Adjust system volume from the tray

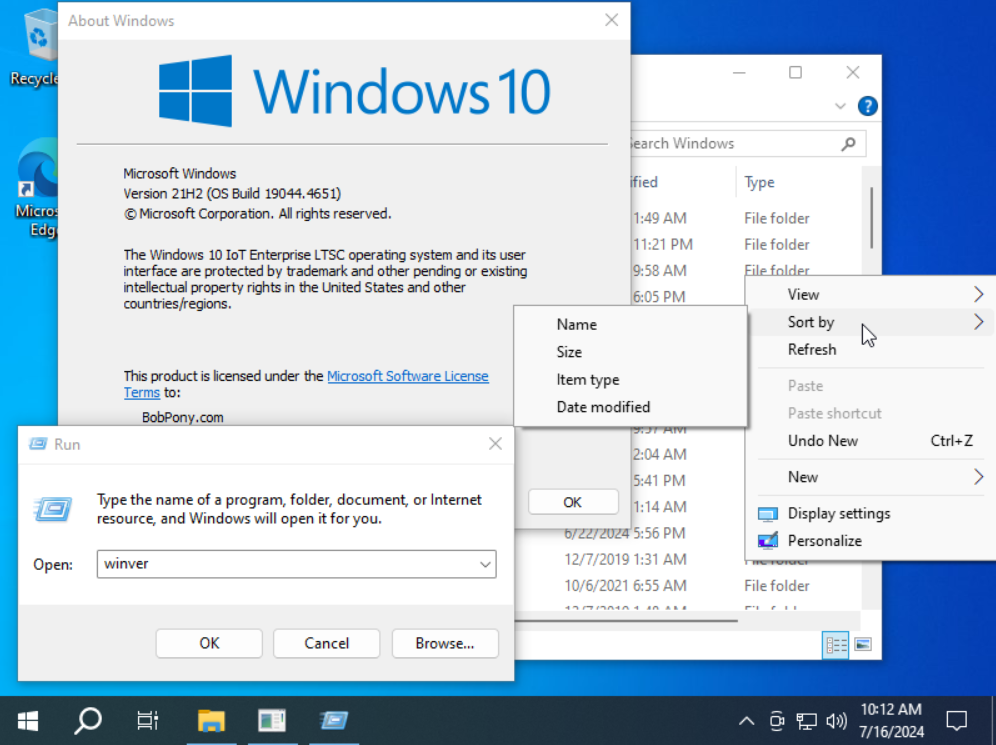click(837, 720)
